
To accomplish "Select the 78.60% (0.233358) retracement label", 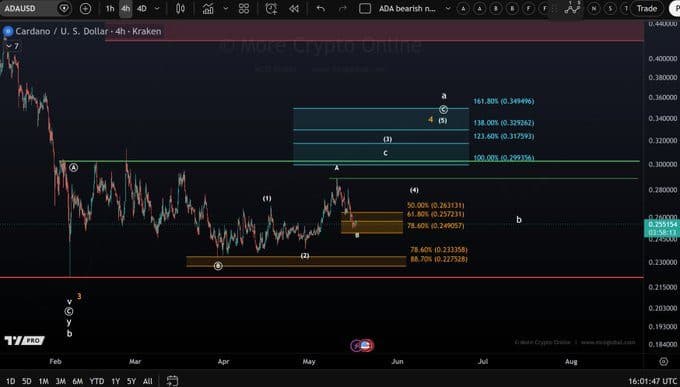I will tap(439, 250).
